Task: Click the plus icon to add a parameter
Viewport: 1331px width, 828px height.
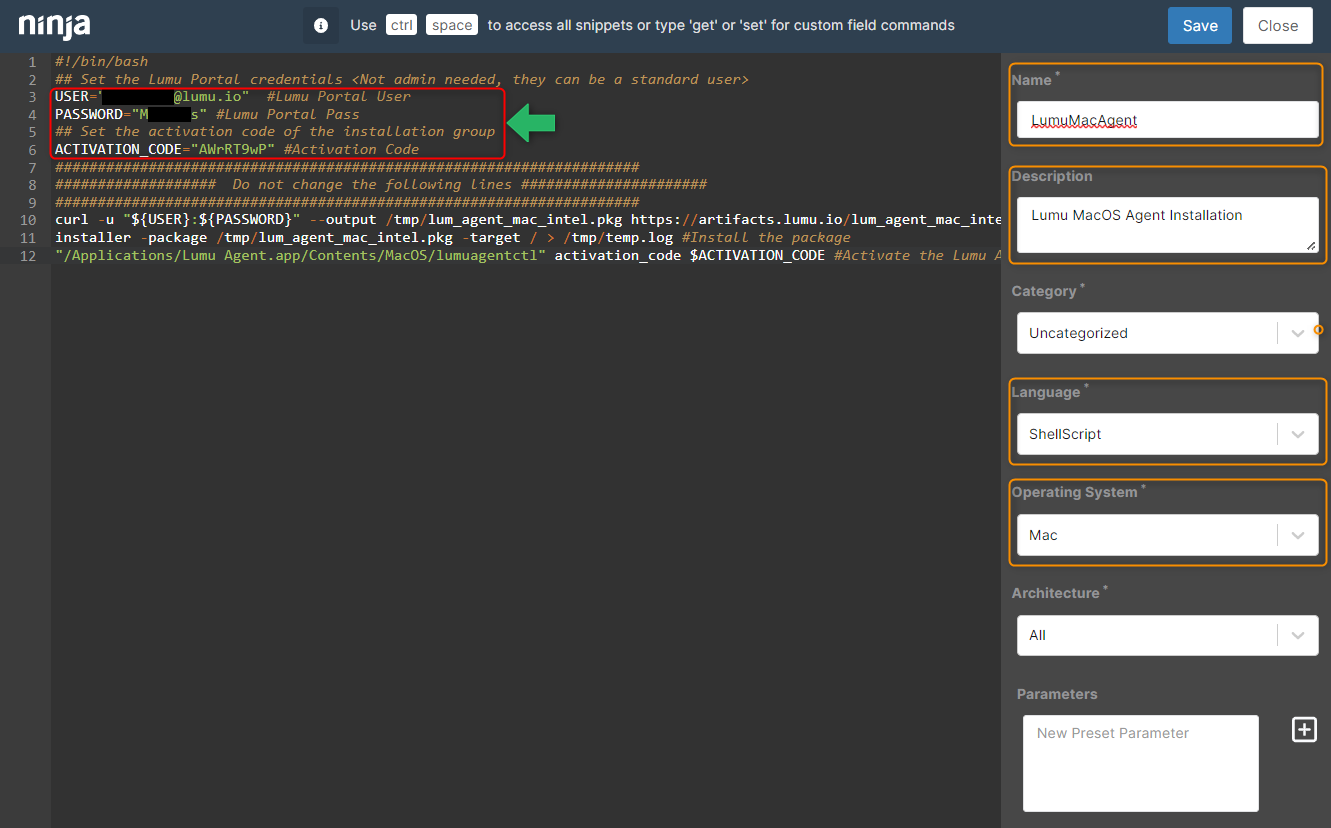Action: coord(1304,729)
